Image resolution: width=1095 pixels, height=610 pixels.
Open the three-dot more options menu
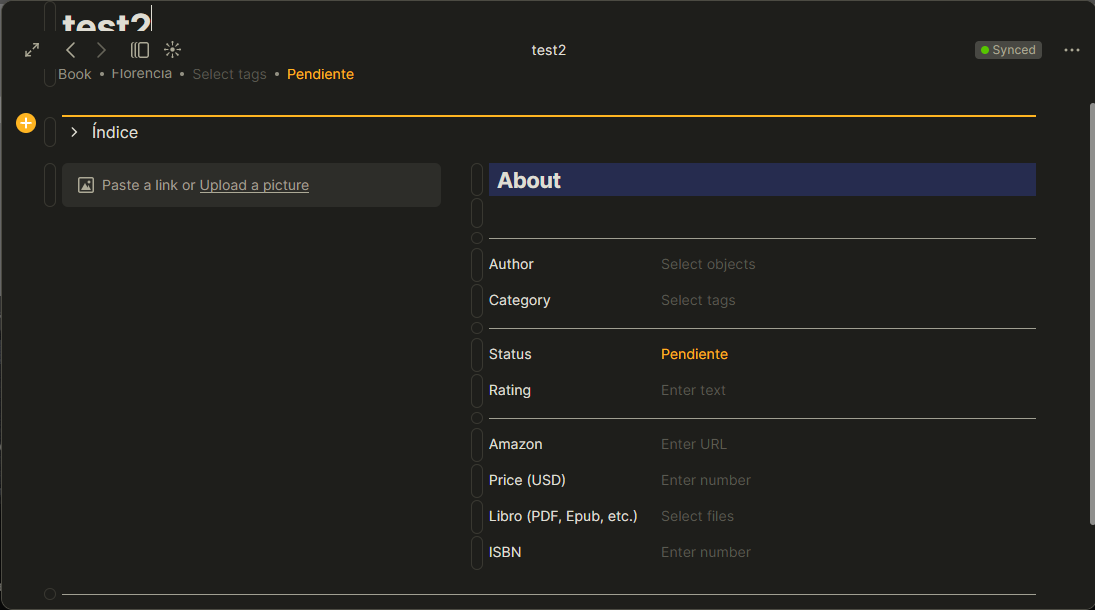pyautogui.click(x=1072, y=50)
